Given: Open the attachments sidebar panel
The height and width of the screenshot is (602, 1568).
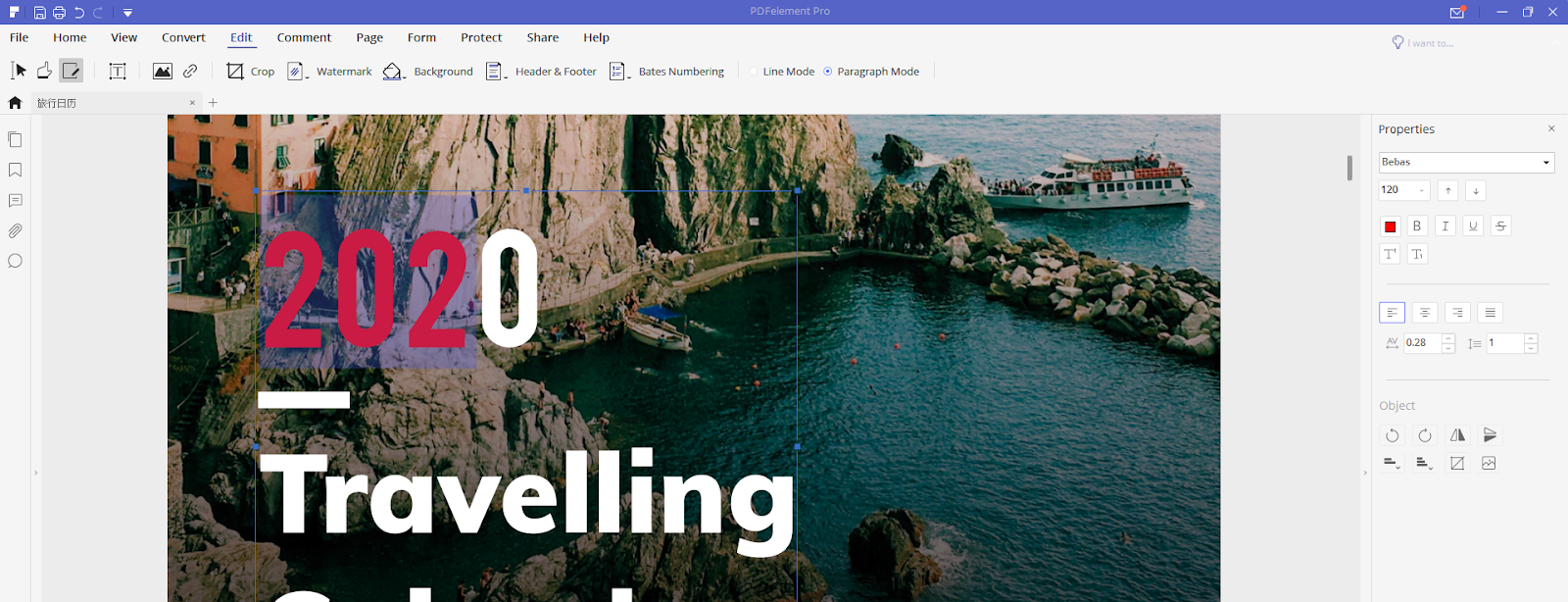Looking at the screenshot, I should pos(15,230).
